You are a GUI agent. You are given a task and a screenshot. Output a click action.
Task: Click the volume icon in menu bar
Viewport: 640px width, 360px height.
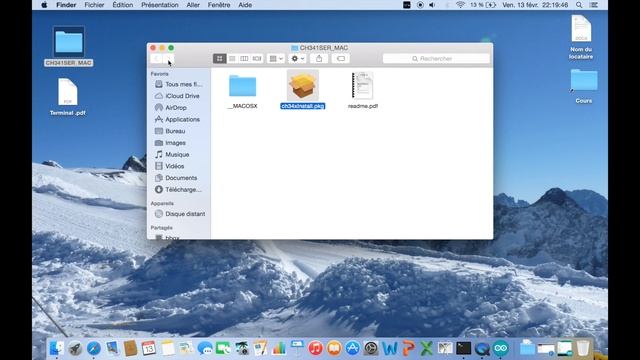[x=432, y=5]
